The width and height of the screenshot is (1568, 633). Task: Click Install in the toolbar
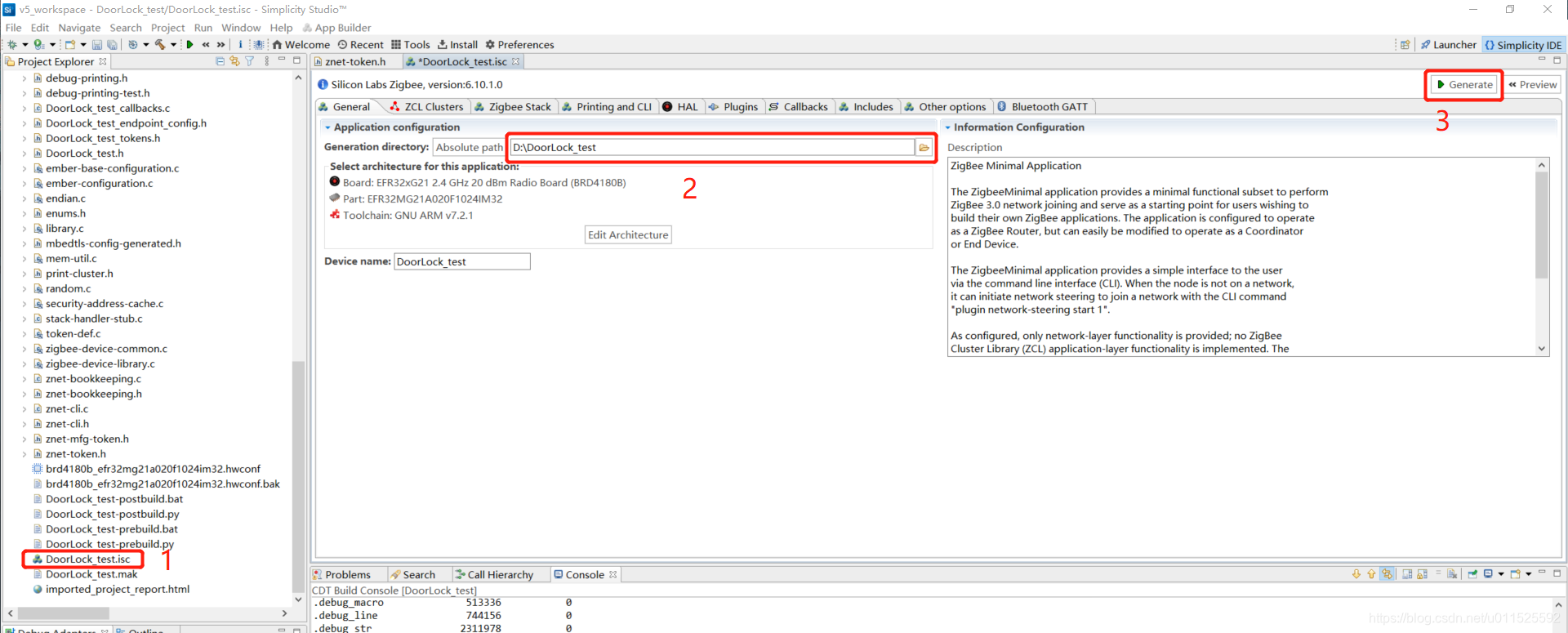[x=457, y=45]
